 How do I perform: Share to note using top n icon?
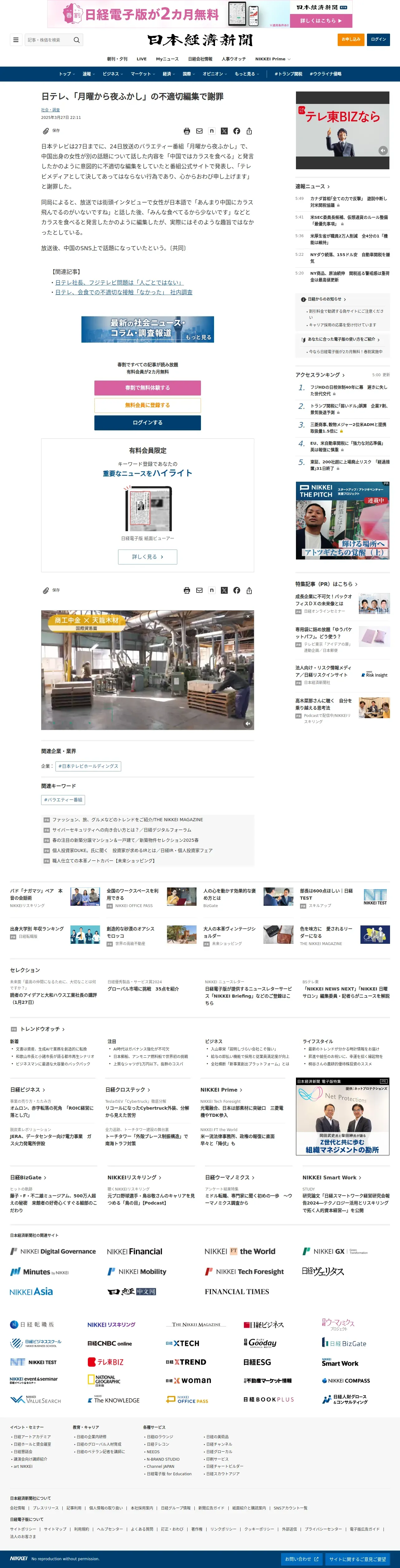[212, 131]
